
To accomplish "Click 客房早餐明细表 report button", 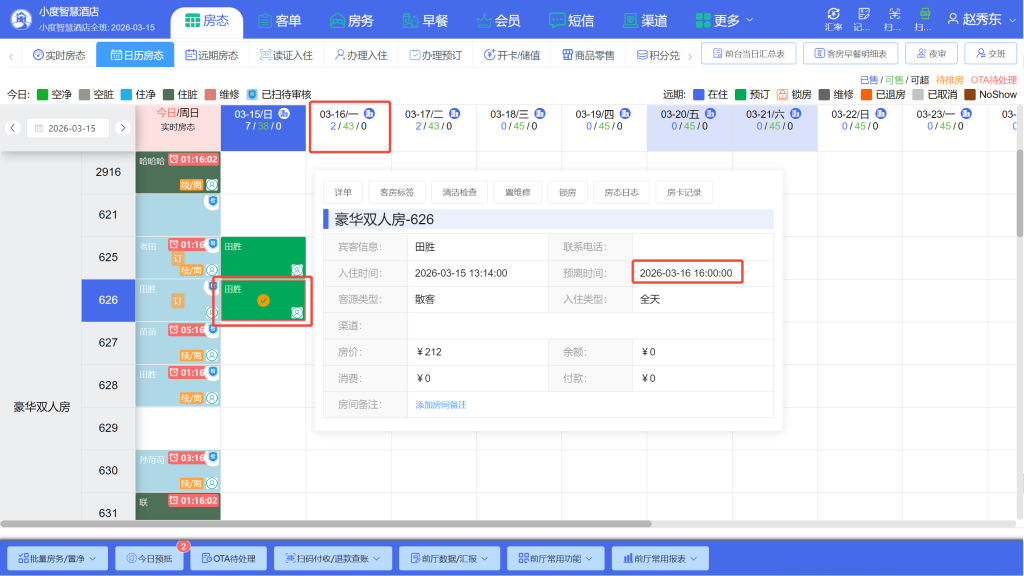I will click(851, 52).
